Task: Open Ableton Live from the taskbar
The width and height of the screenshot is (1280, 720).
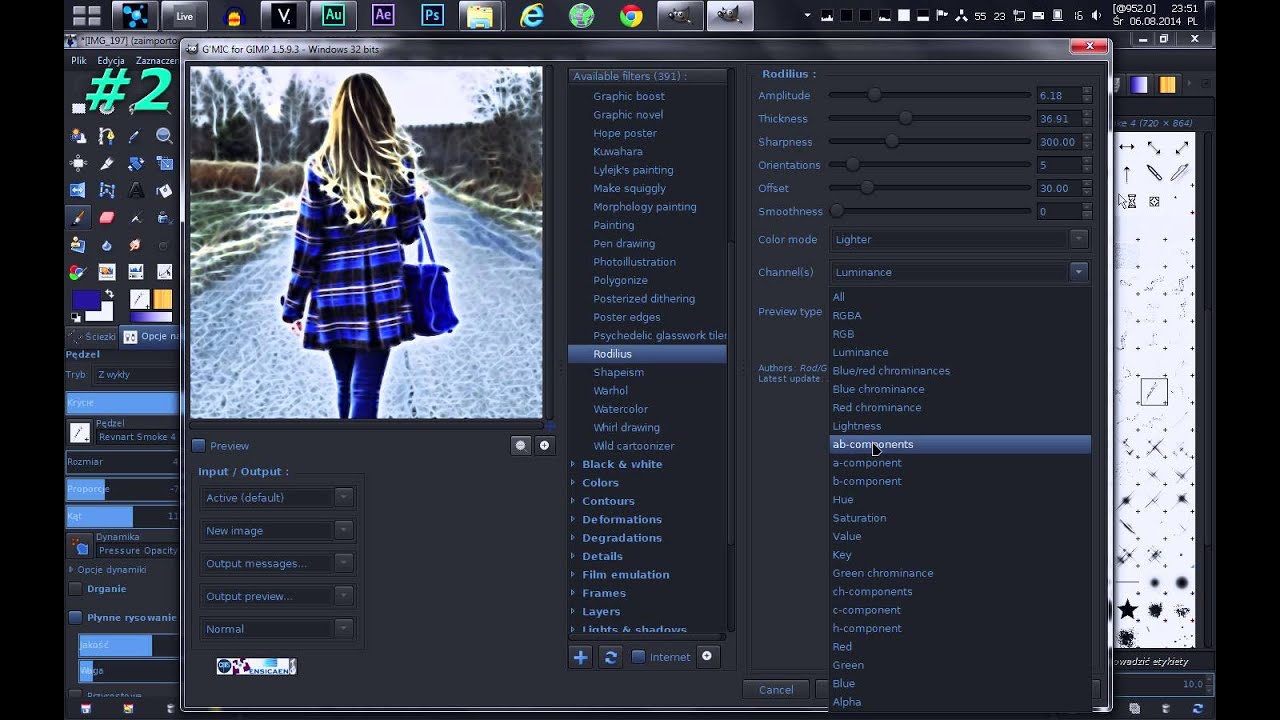Action: 185,16
